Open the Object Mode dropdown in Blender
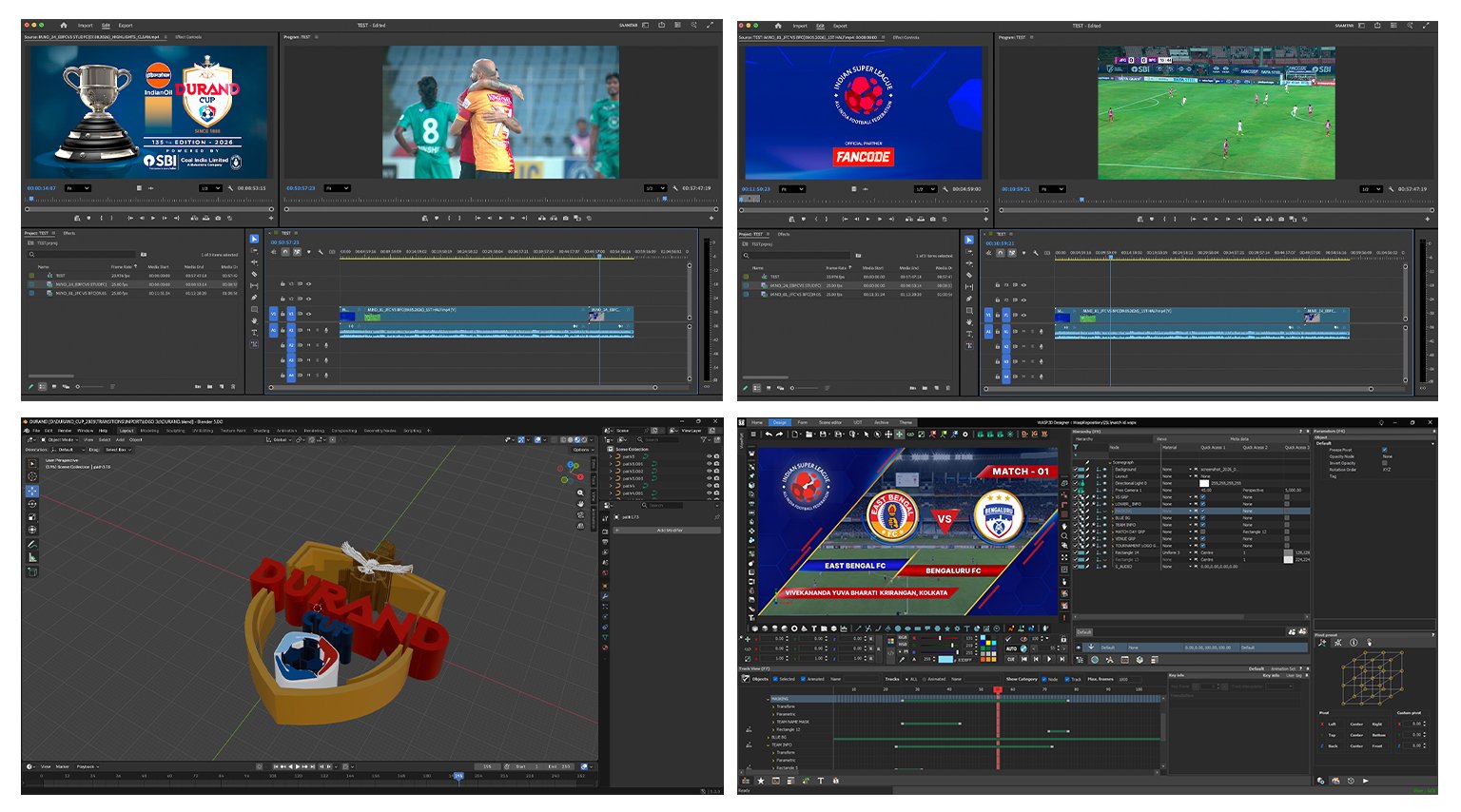Image resolution: width=1461 pixels, height=812 pixels. click(x=62, y=440)
